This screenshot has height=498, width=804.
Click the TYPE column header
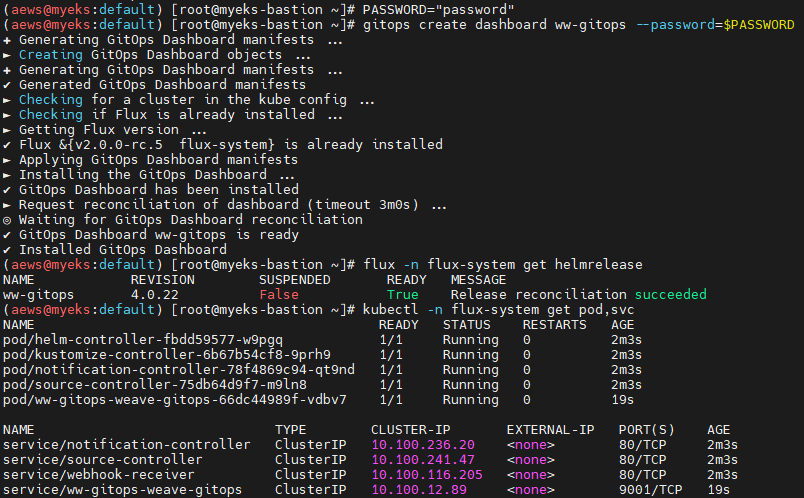pyautogui.click(x=290, y=429)
